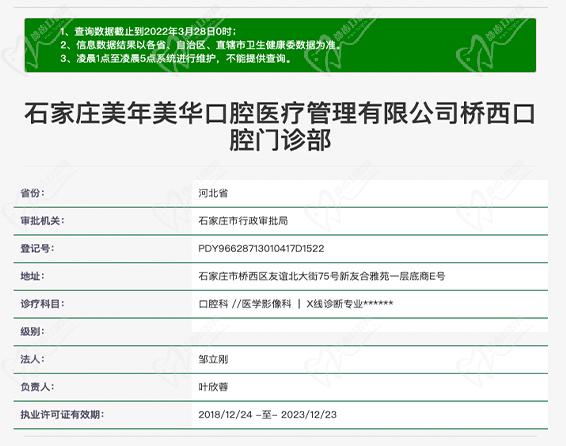Click the 法人 label
This screenshot has width=566, height=446.
(x=32, y=359)
